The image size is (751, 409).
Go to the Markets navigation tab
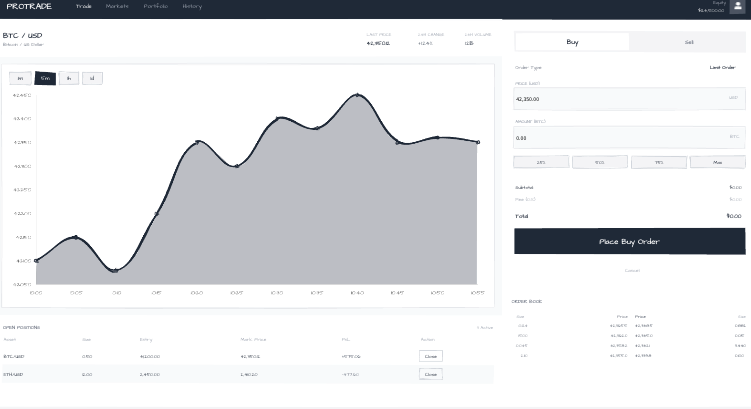[117, 6]
